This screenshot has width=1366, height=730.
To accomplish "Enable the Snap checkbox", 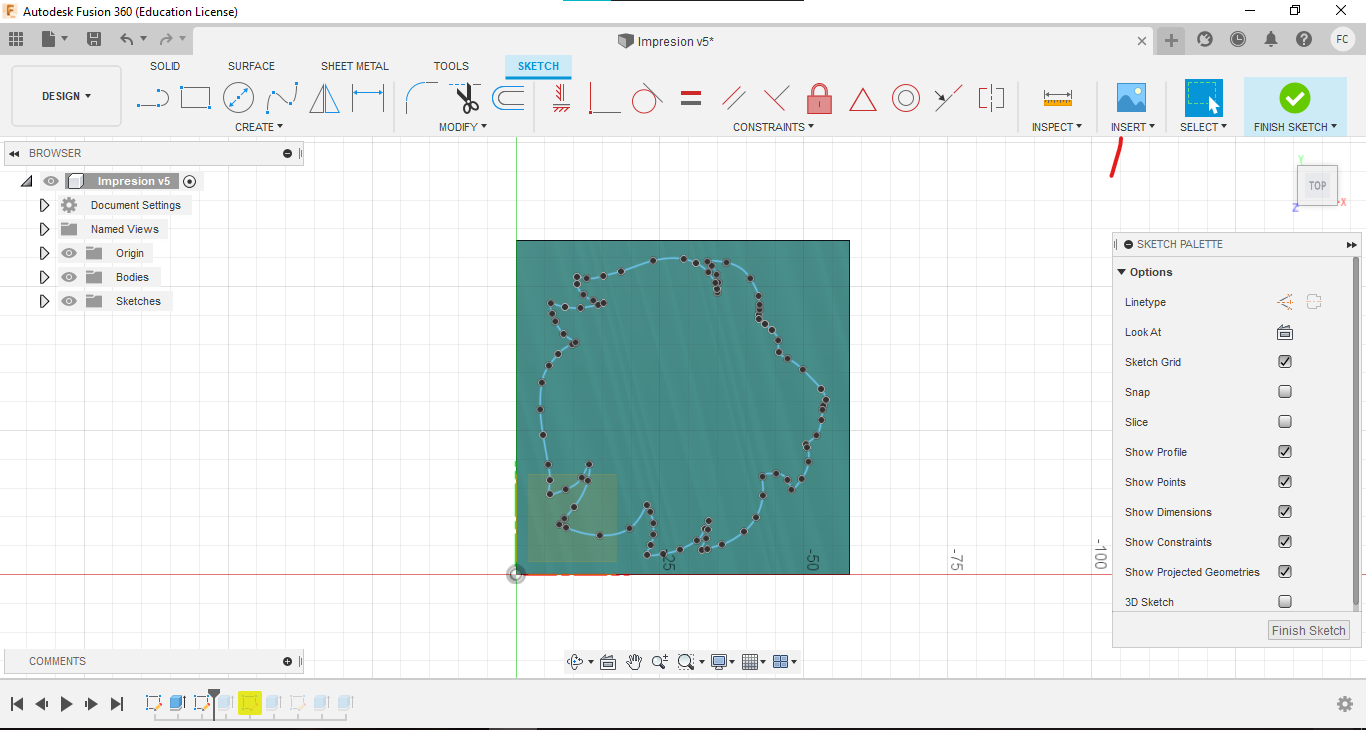I will click(1285, 392).
